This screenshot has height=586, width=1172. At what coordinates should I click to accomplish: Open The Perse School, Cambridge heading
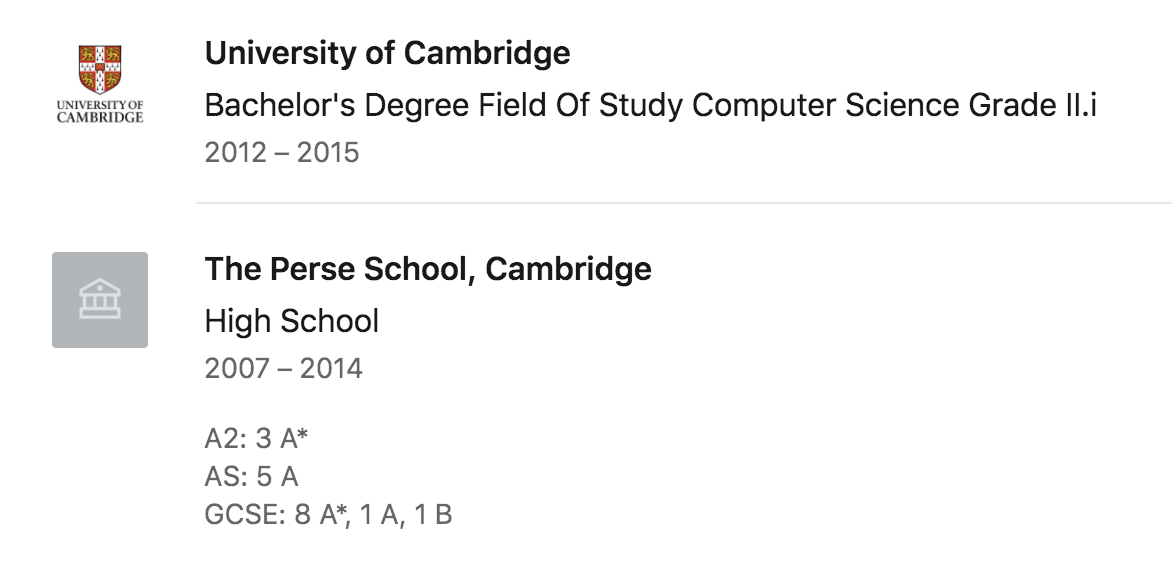click(x=428, y=269)
